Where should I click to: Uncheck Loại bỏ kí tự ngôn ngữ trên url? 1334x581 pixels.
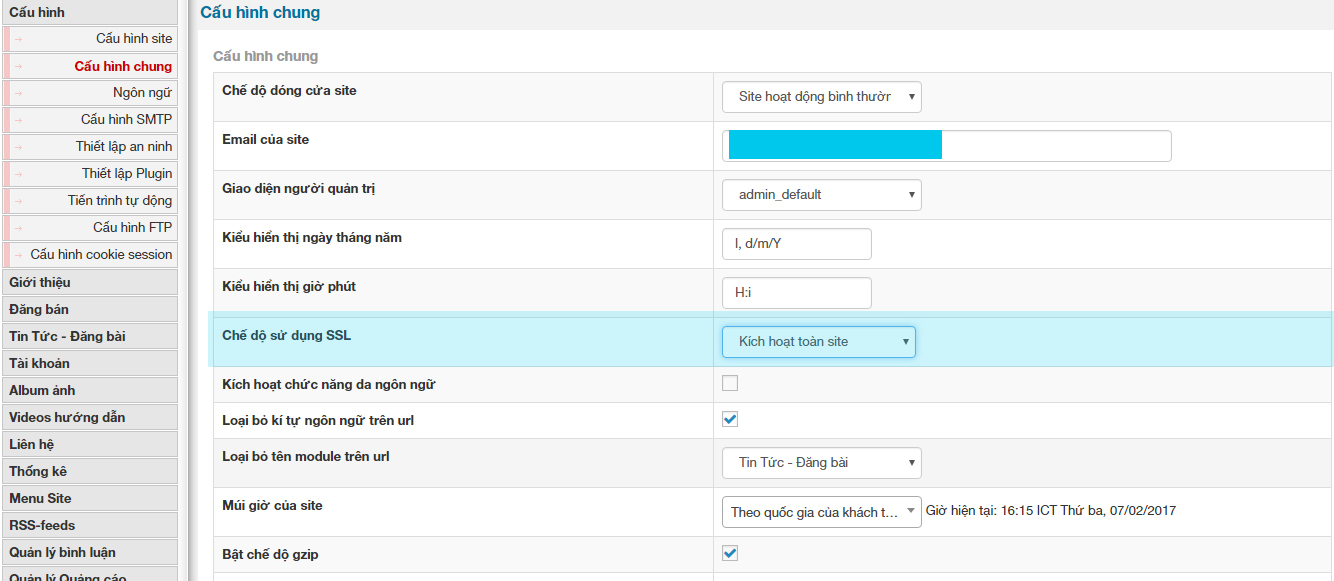pos(730,419)
